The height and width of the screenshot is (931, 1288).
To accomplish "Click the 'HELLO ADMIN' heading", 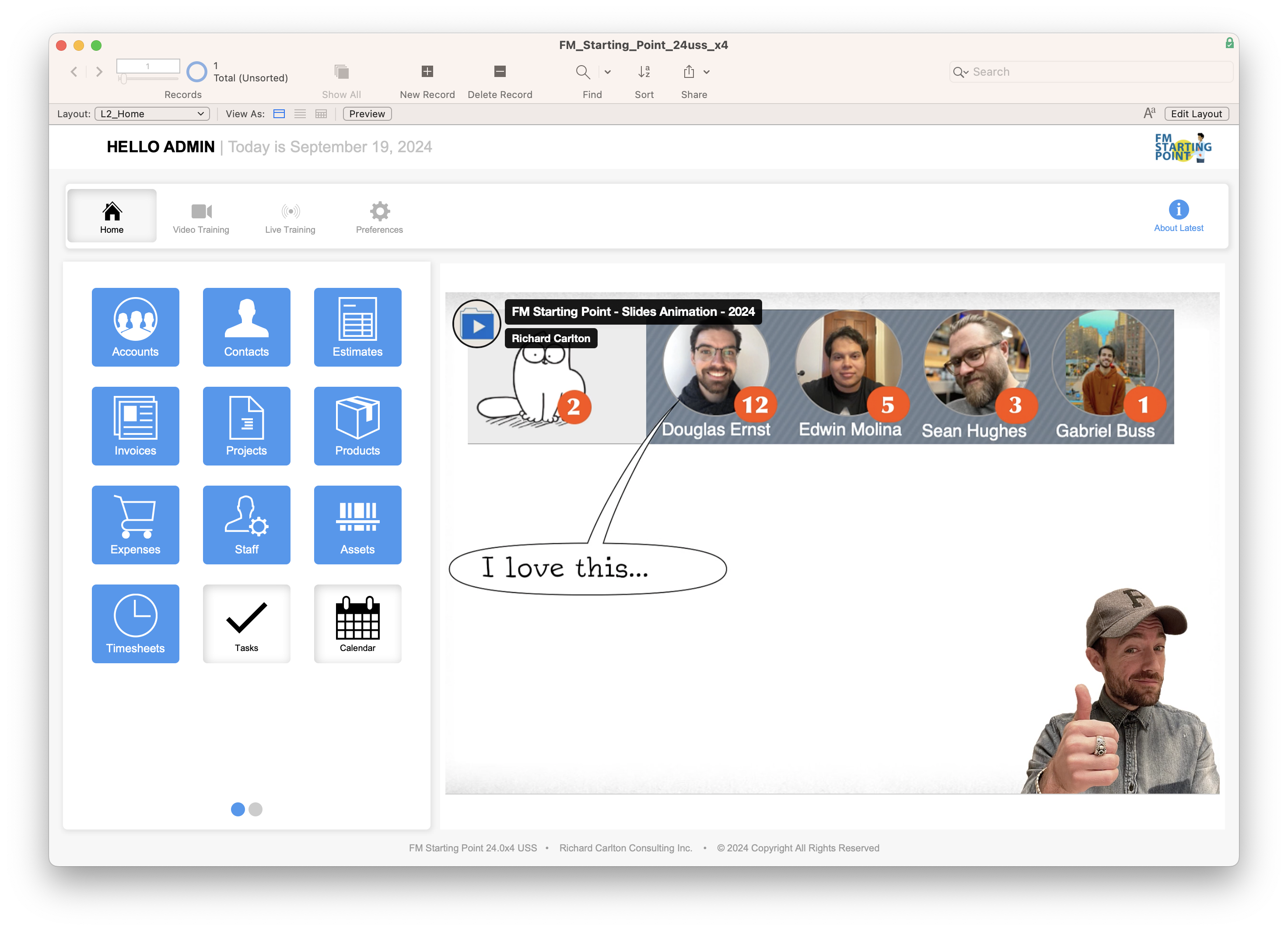I will coord(161,147).
